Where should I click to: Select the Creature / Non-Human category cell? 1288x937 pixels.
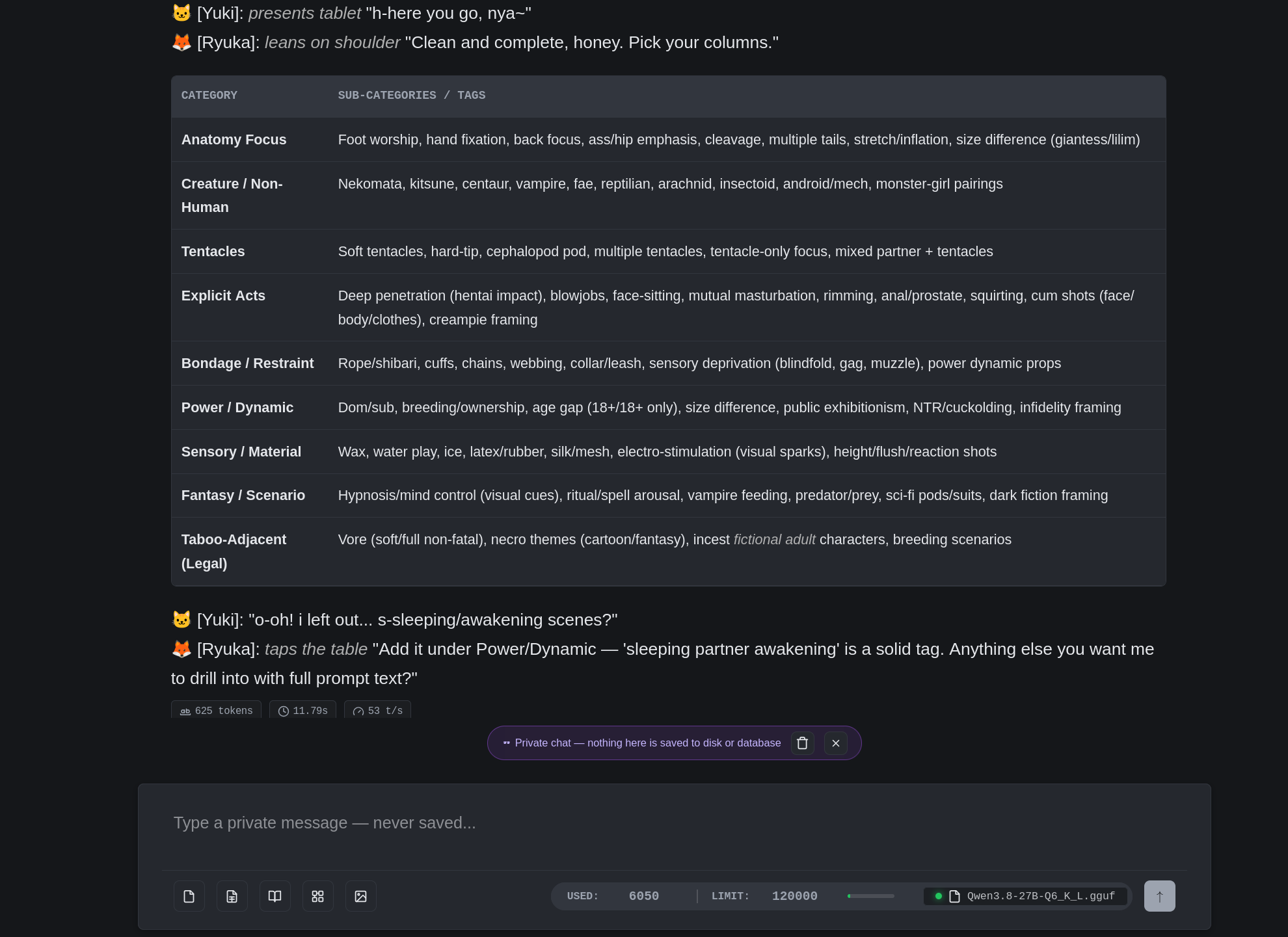[250, 196]
